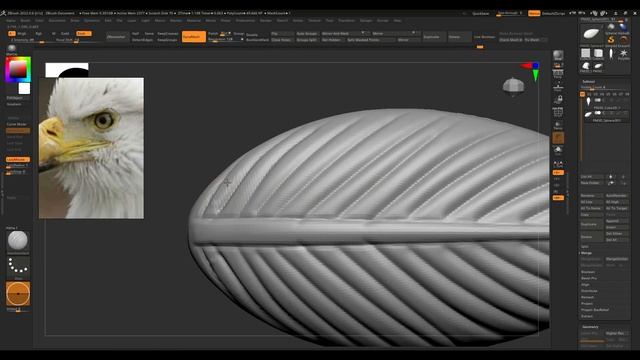Click the lock camera icon on the right shelf

click(x=558, y=99)
